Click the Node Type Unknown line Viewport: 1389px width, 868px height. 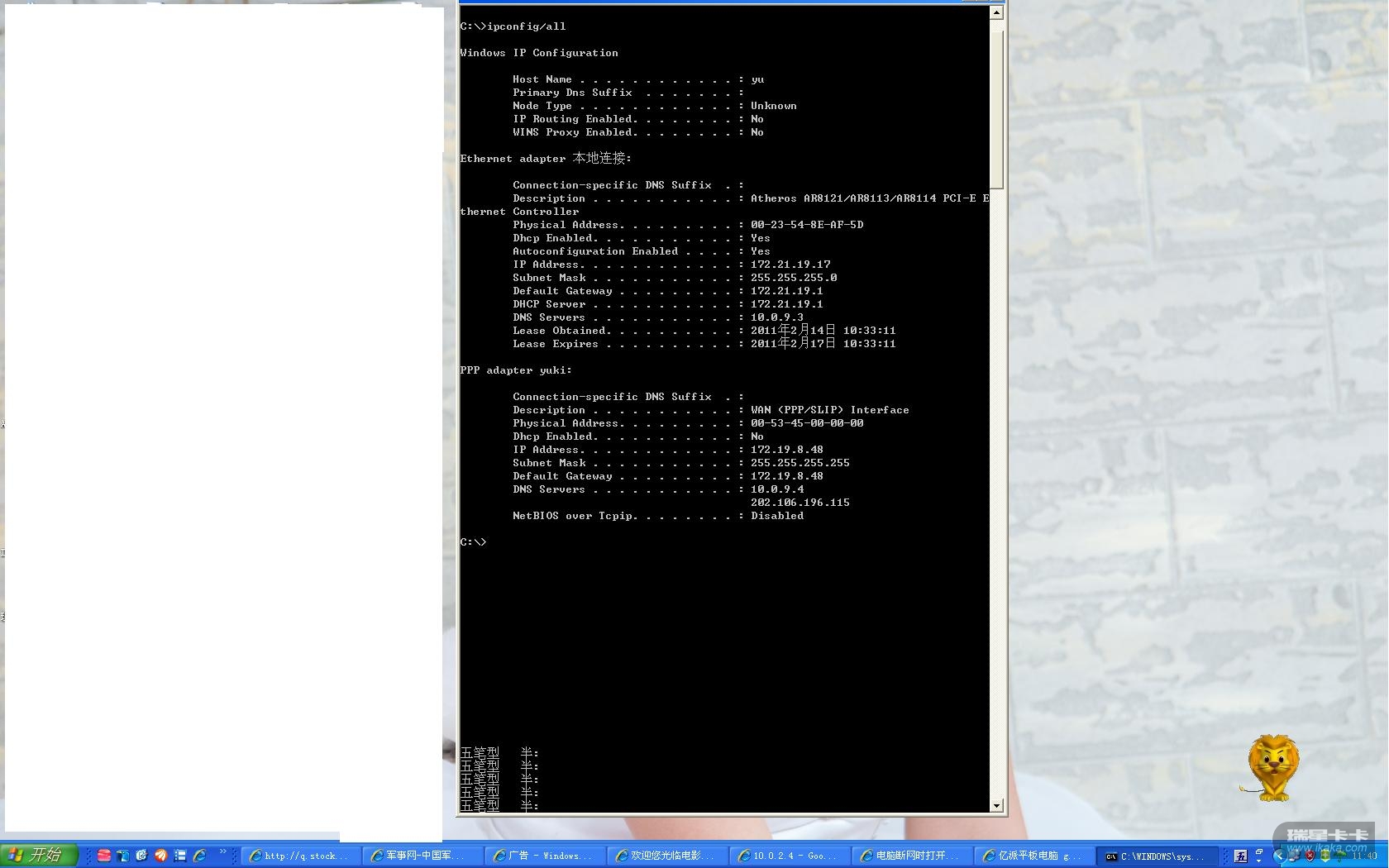[x=655, y=106]
